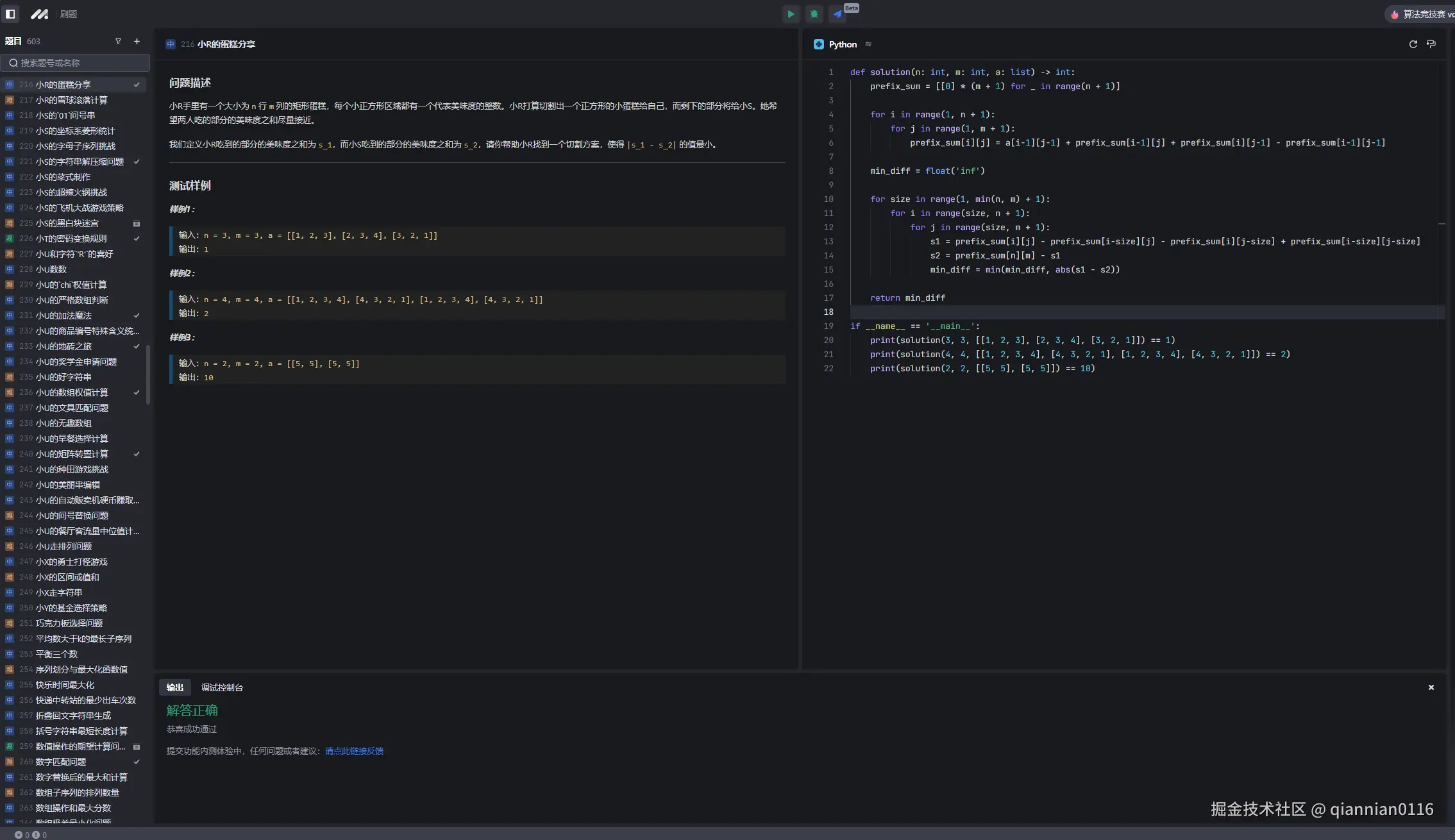Open problem 217 小R的雪球滚落计算
Viewport: 1455px width, 840px height.
[71, 100]
